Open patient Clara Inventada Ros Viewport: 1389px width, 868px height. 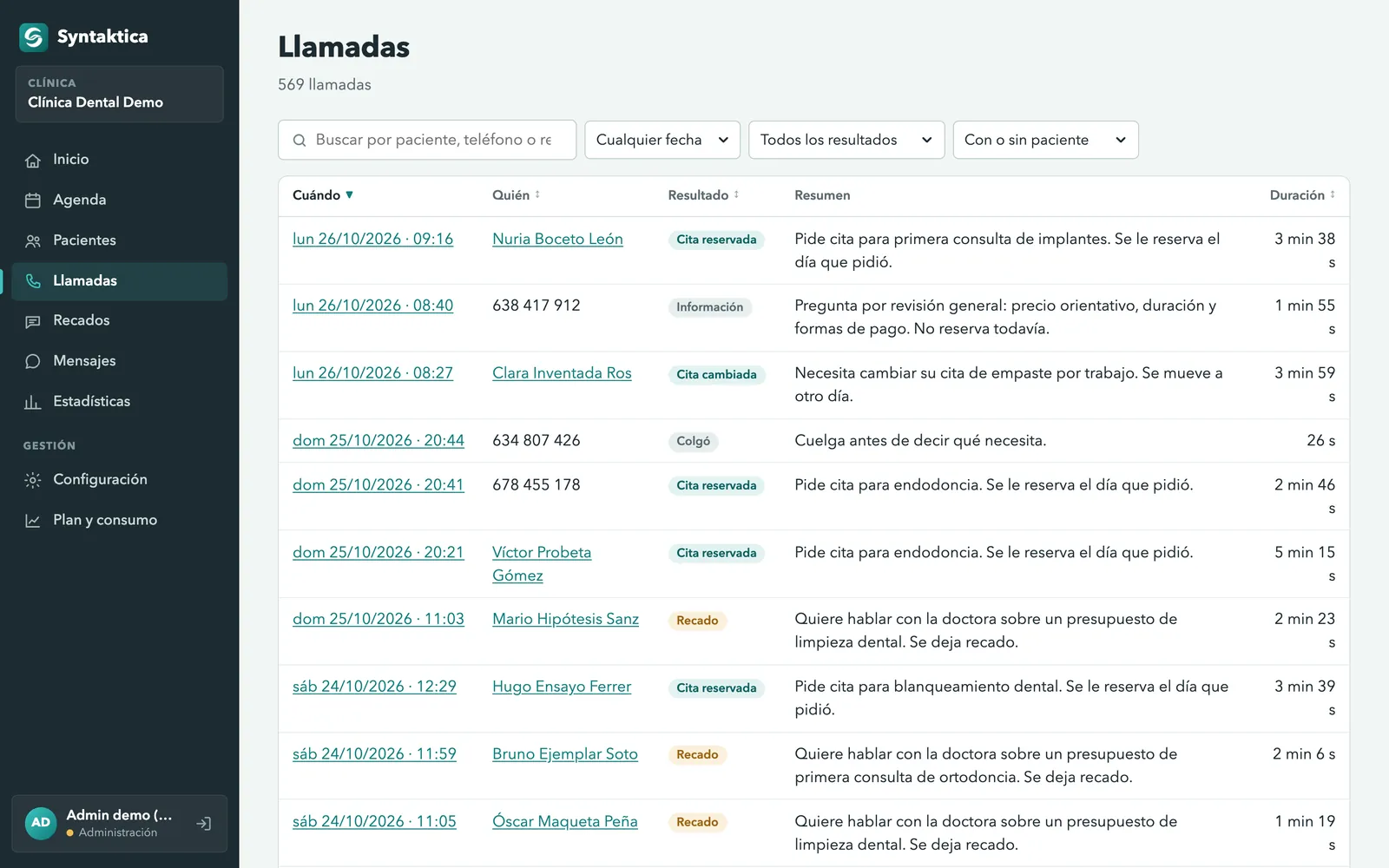pos(562,373)
